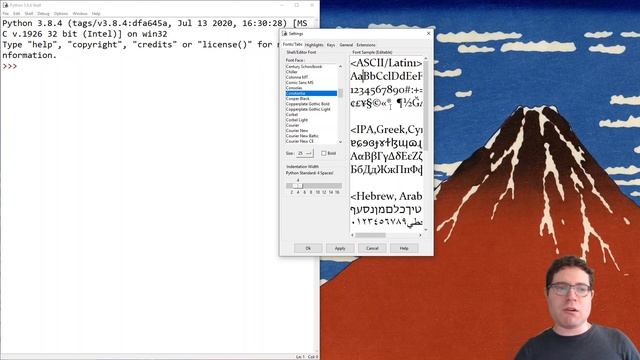640x360 pixels.
Task: Open the font Size dropdown
Action: point(305,153)
